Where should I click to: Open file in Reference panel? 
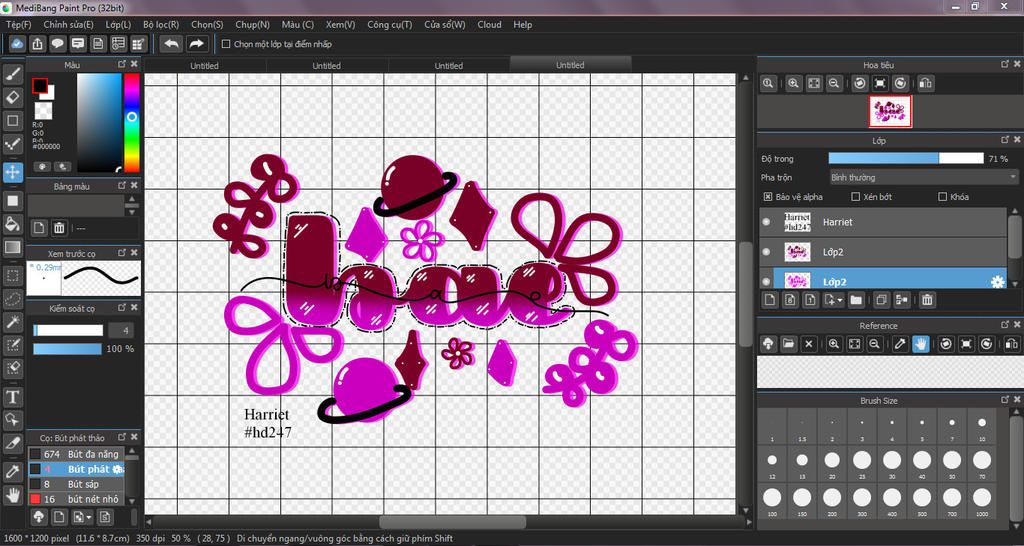point(788,344)
